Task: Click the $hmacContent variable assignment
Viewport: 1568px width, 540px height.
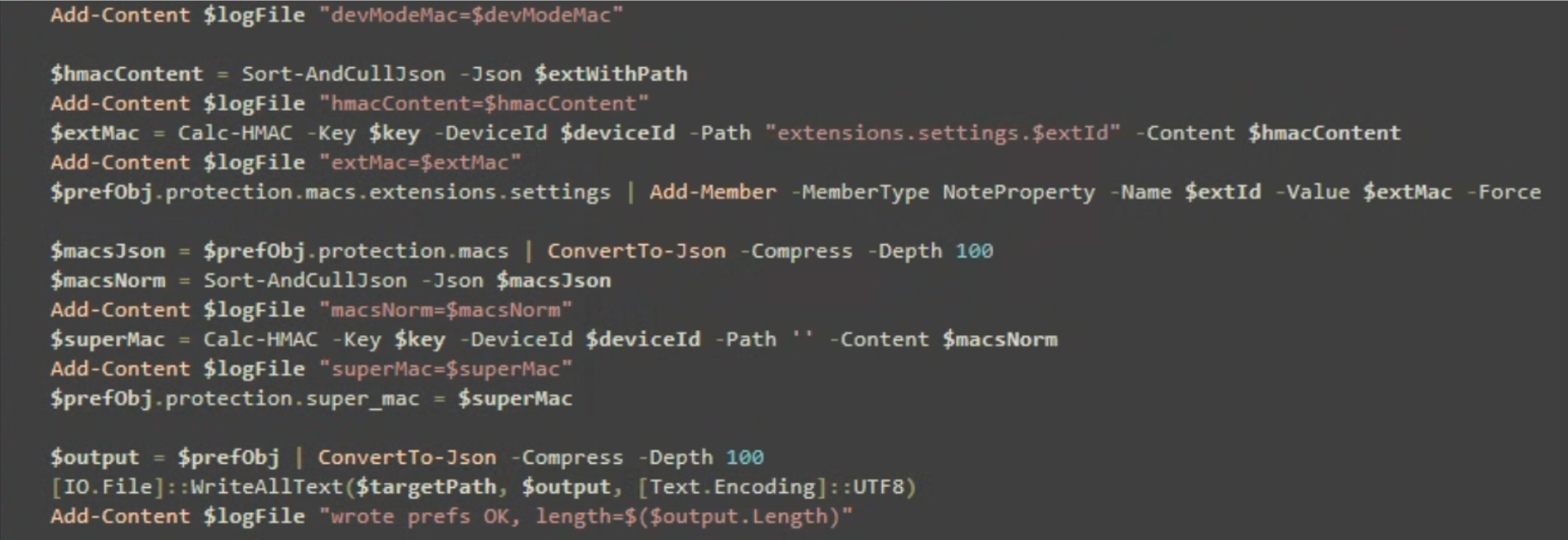Action: coord(127,74)
